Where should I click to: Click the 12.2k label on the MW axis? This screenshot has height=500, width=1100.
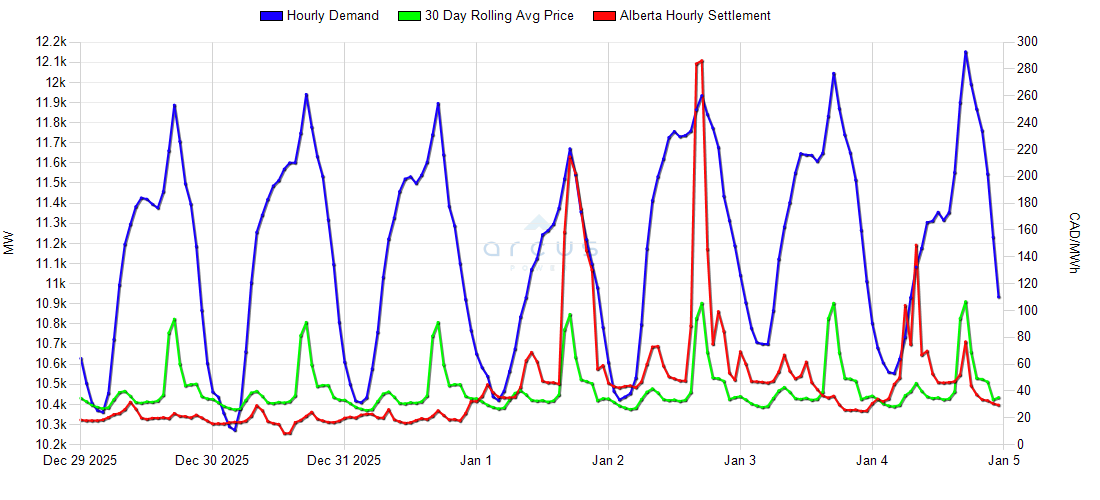click(50, 42)
